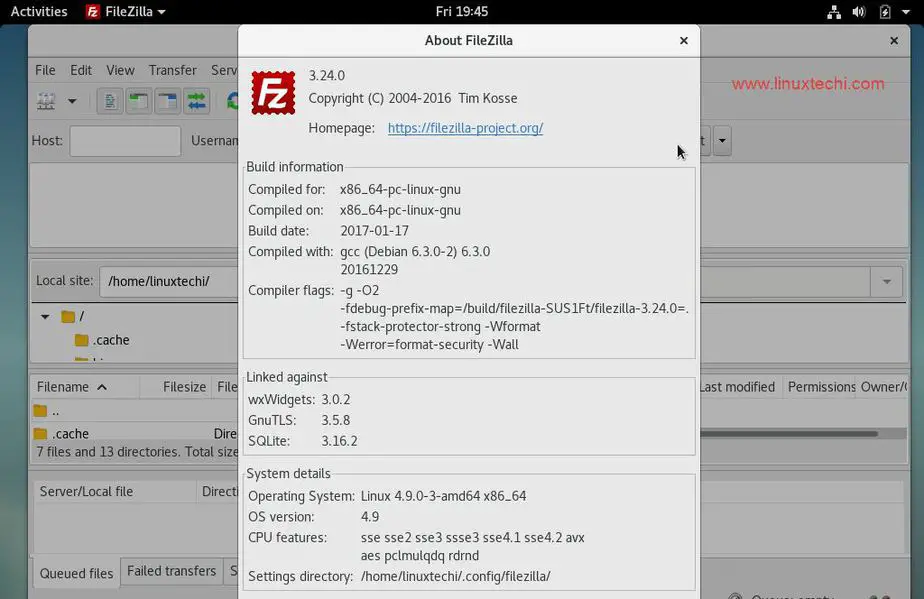
Task: Open the Site Manager dropdown arrow
Action: point(72,101)
